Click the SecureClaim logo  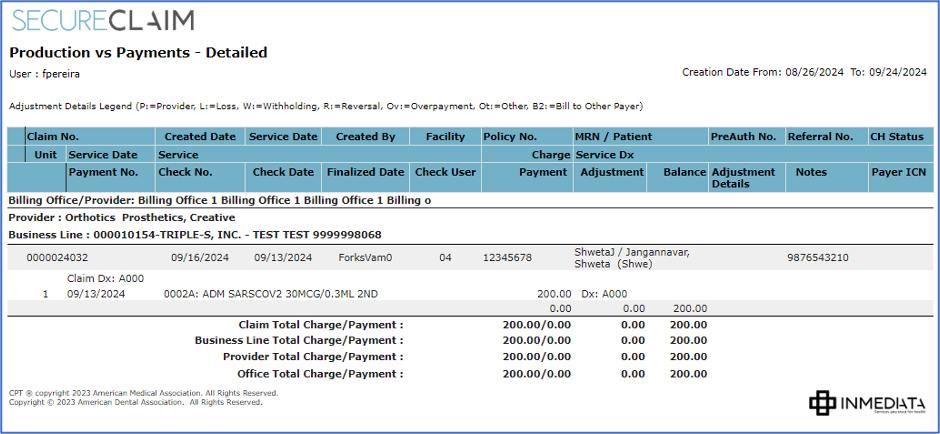coord(103,20)
